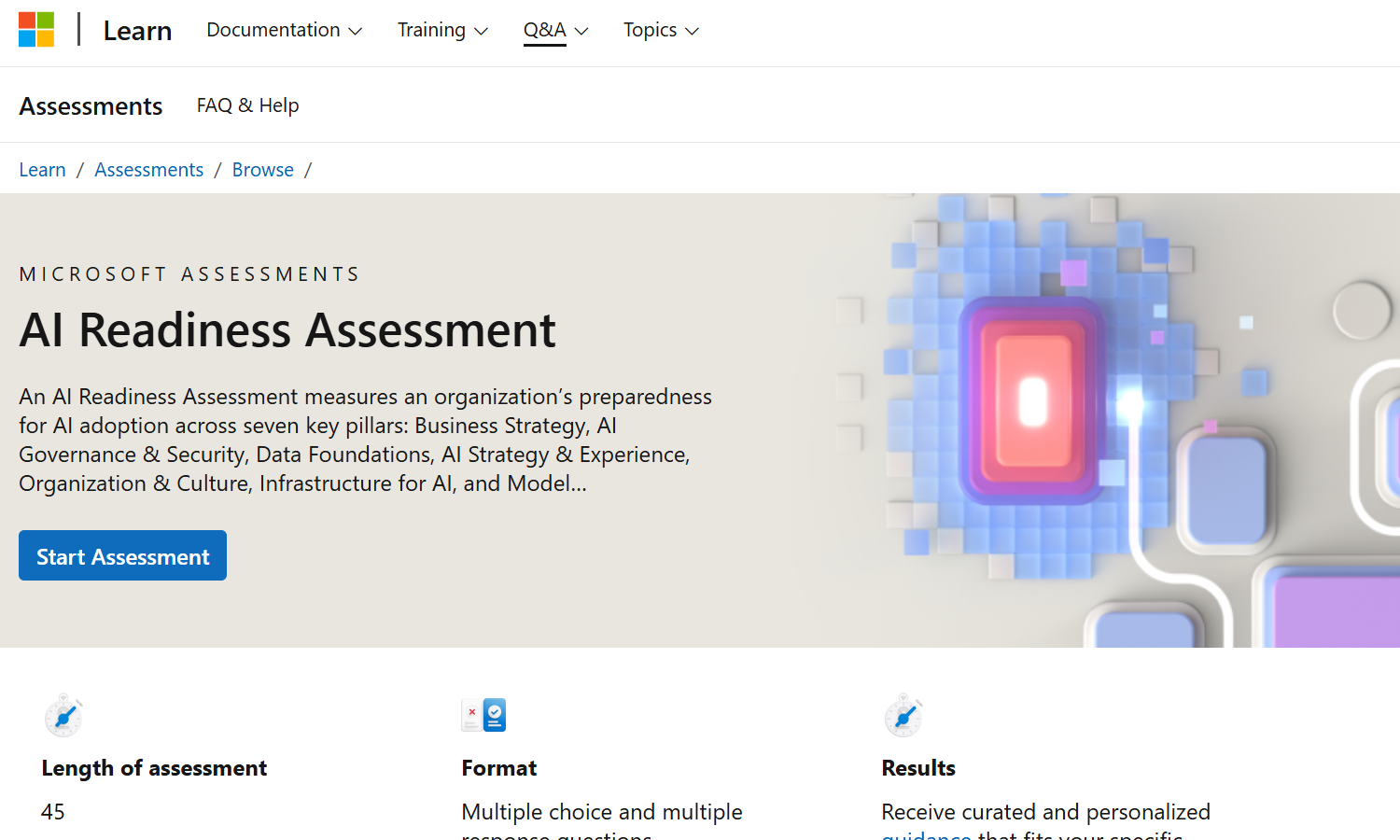Expand the Q&A dropdown menu
The width and height of the screenshot is (1400, 840).
(555, 31)
